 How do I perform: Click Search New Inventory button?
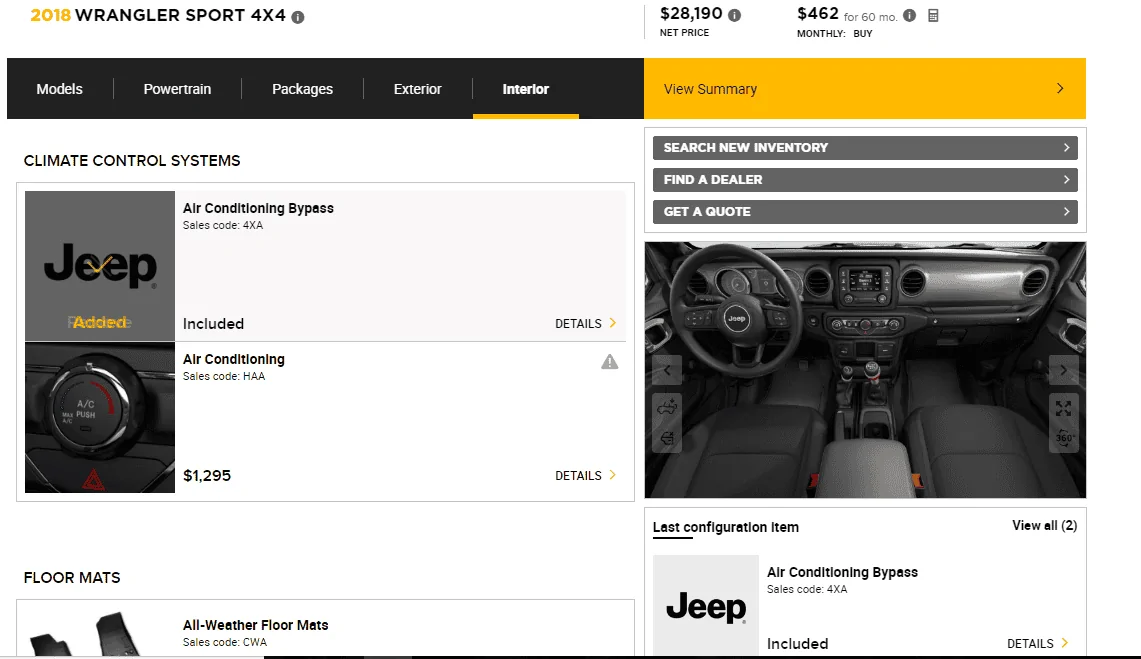tap(865, 148)
